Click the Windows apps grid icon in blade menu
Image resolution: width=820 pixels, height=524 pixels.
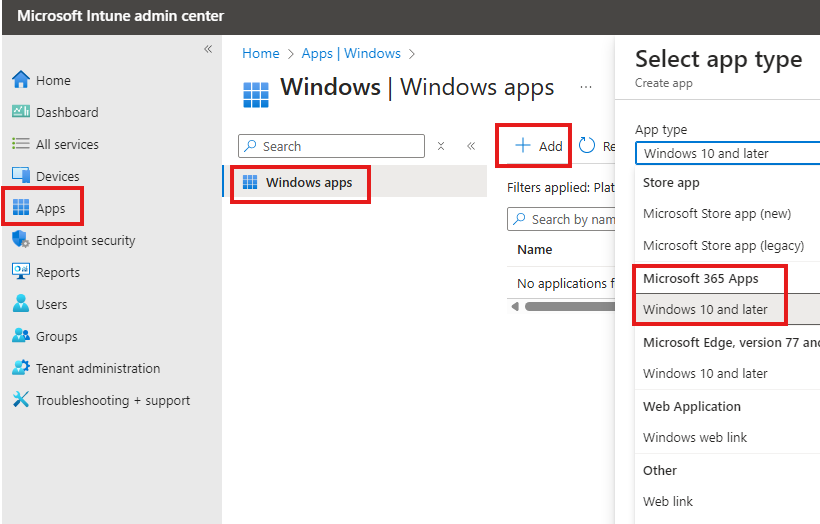[x=250, y=182]
